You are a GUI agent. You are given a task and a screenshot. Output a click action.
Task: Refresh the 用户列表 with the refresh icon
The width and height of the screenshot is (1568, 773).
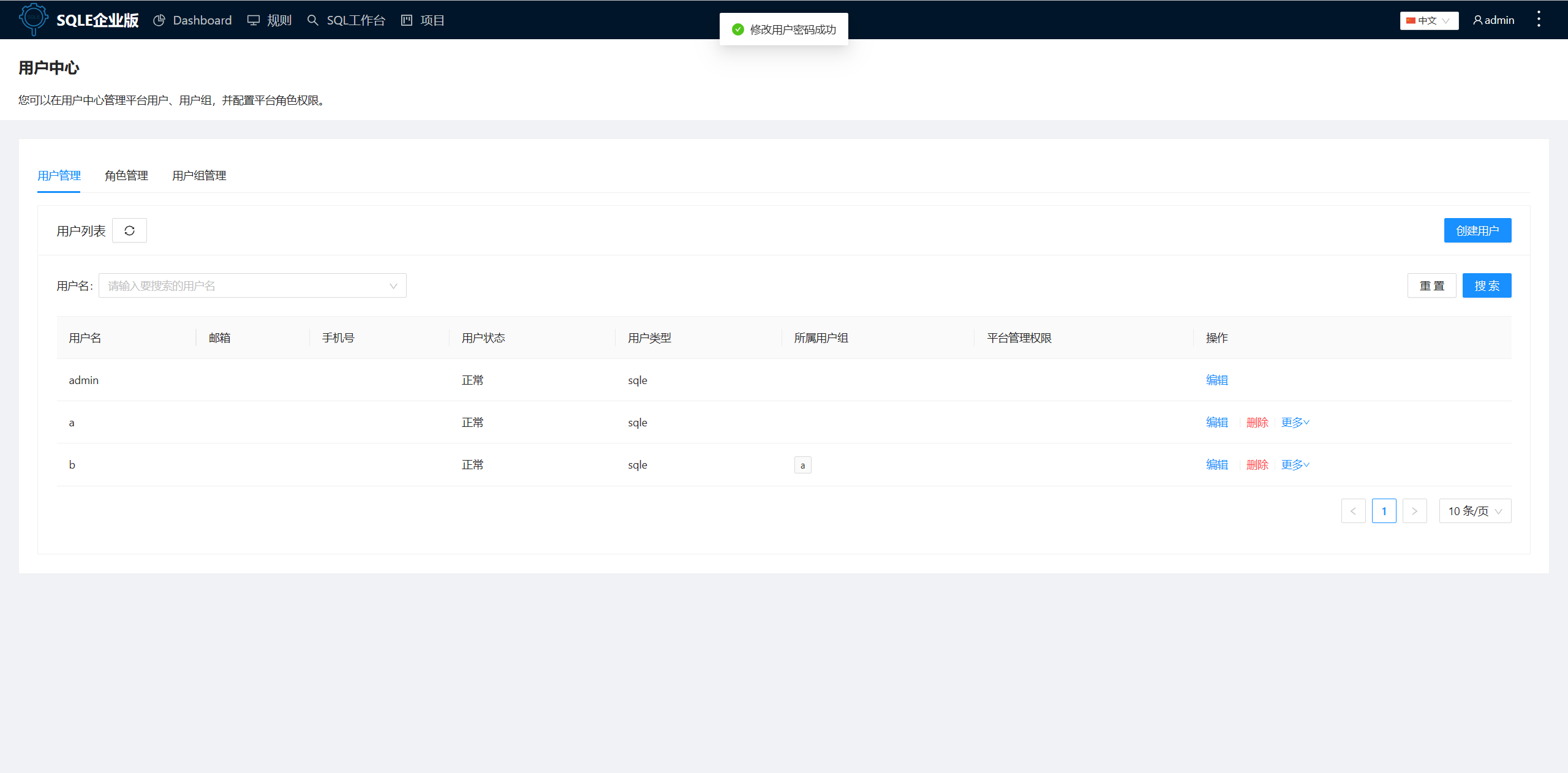pyautogui.click(x=129, y=230)
